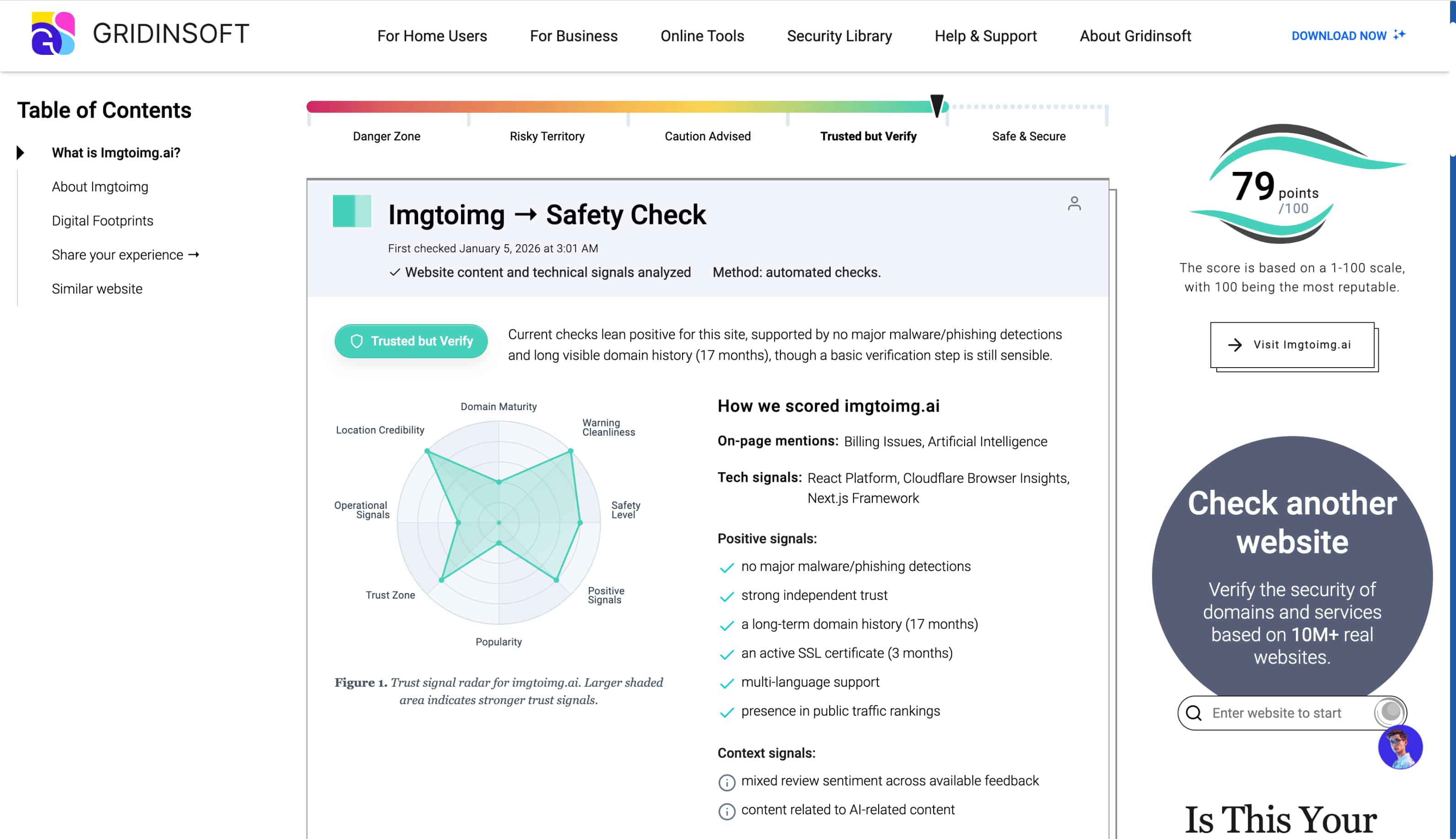Click the round submit button in search box
Image resolution: width=1456 pixels, height=839 pixels.
1389,712
